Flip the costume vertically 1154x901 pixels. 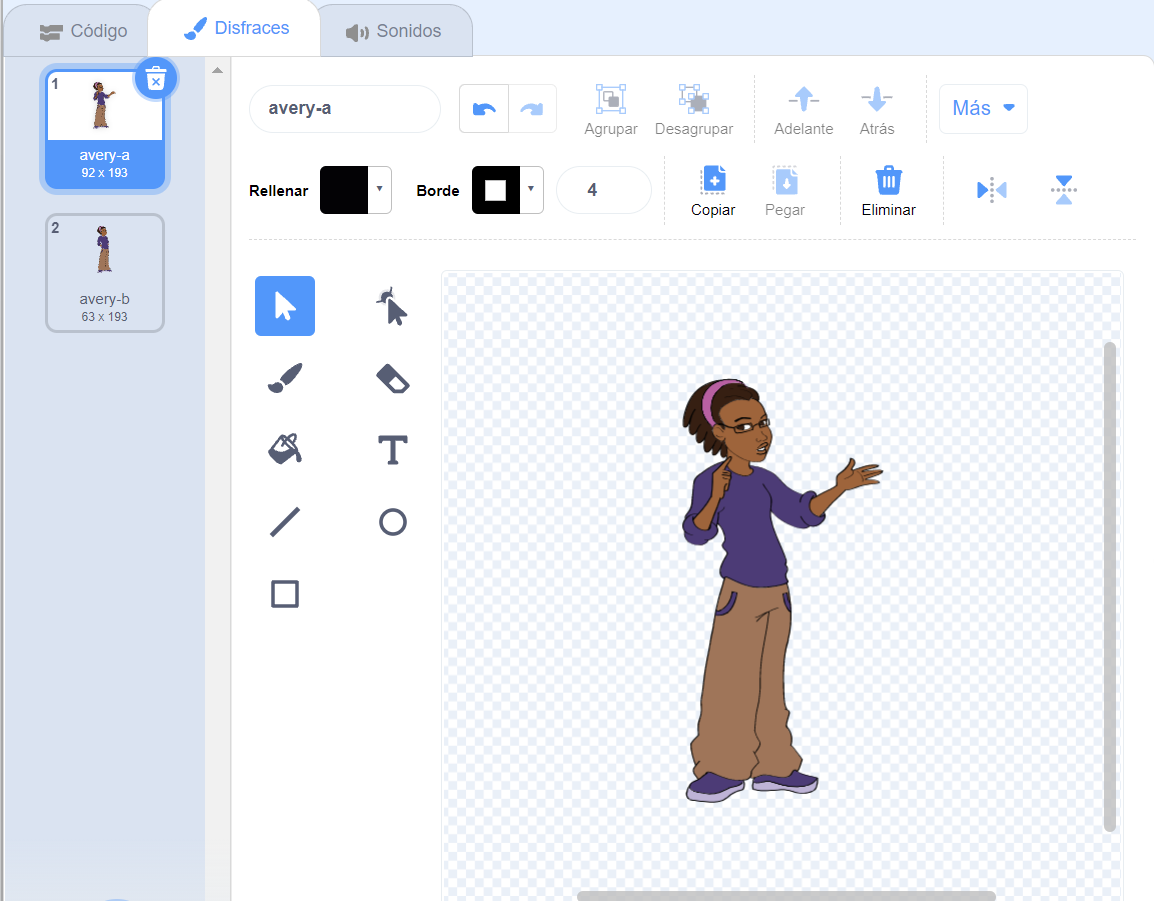click(x=1063, y=190)
